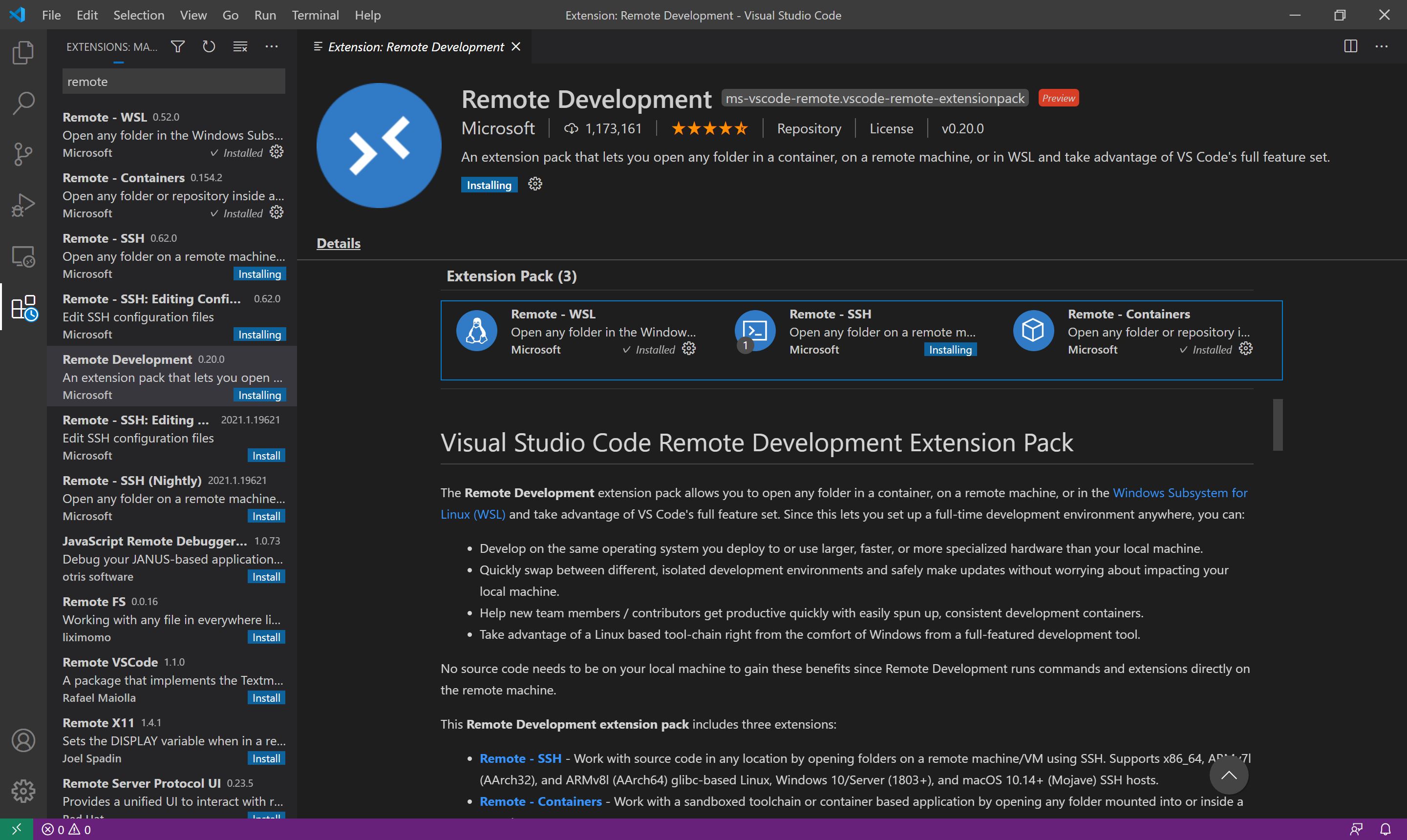Click the extension search input containing 'remote'
This screenshot has width=1407, height=840.
(173, 81)
